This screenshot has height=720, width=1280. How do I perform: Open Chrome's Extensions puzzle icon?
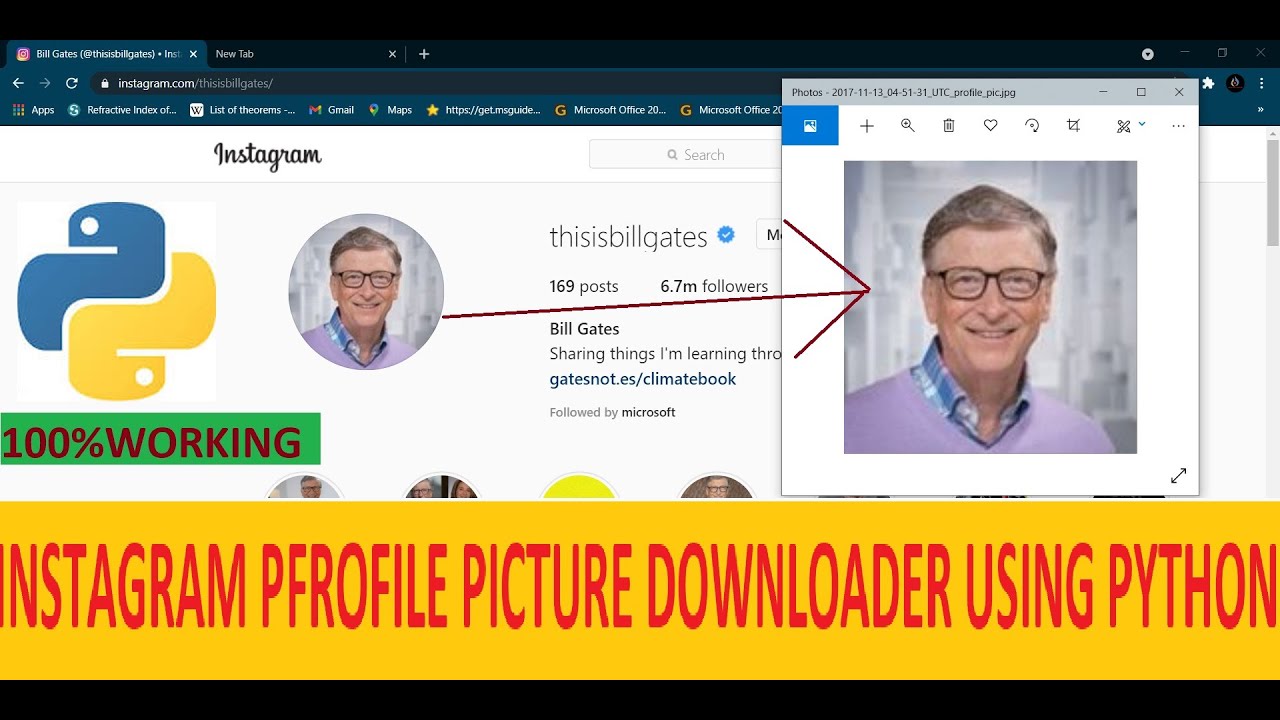click(x=1208, y=83)
